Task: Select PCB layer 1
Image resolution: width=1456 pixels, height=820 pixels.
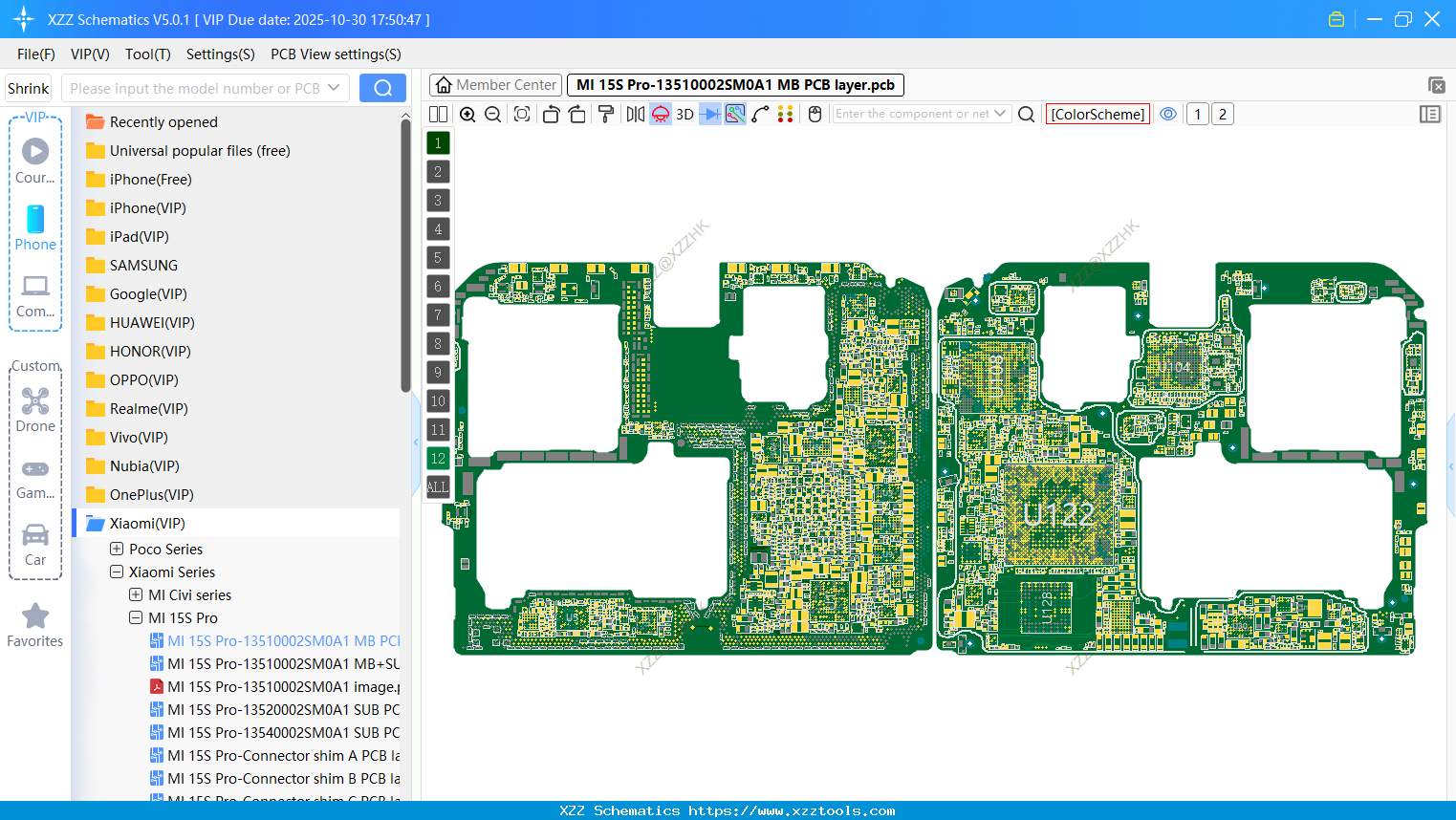Action: tap(438, 143)
